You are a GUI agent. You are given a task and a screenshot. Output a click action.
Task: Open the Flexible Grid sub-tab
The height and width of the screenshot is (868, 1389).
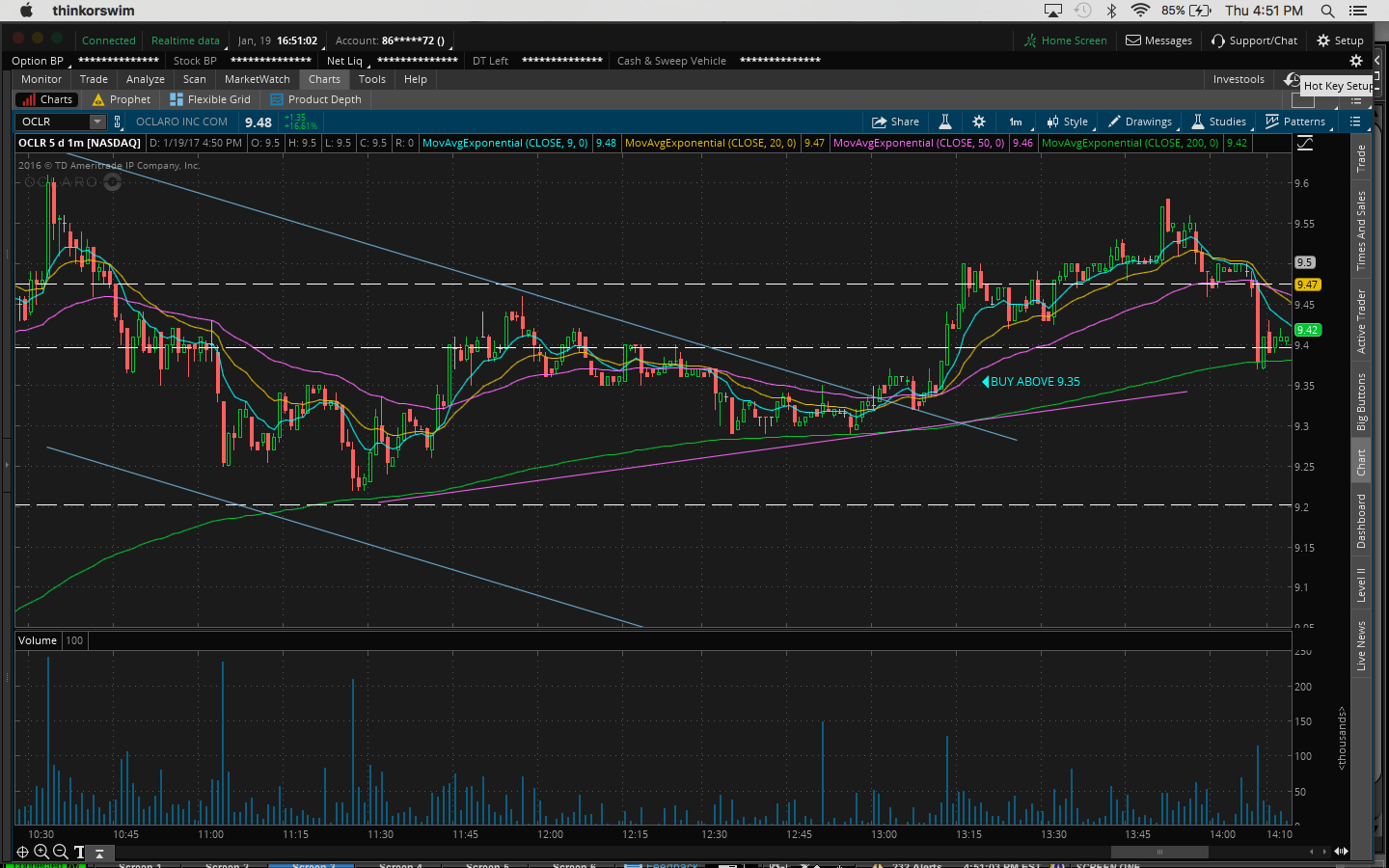[210, 99]
